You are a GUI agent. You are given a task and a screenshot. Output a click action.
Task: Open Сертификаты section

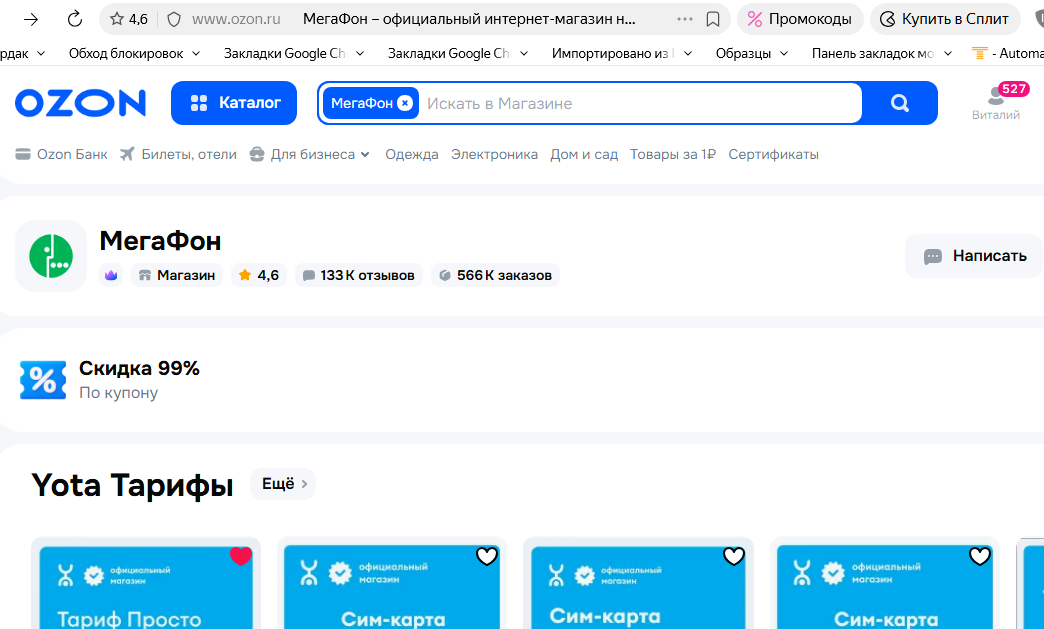coord(773,154)
